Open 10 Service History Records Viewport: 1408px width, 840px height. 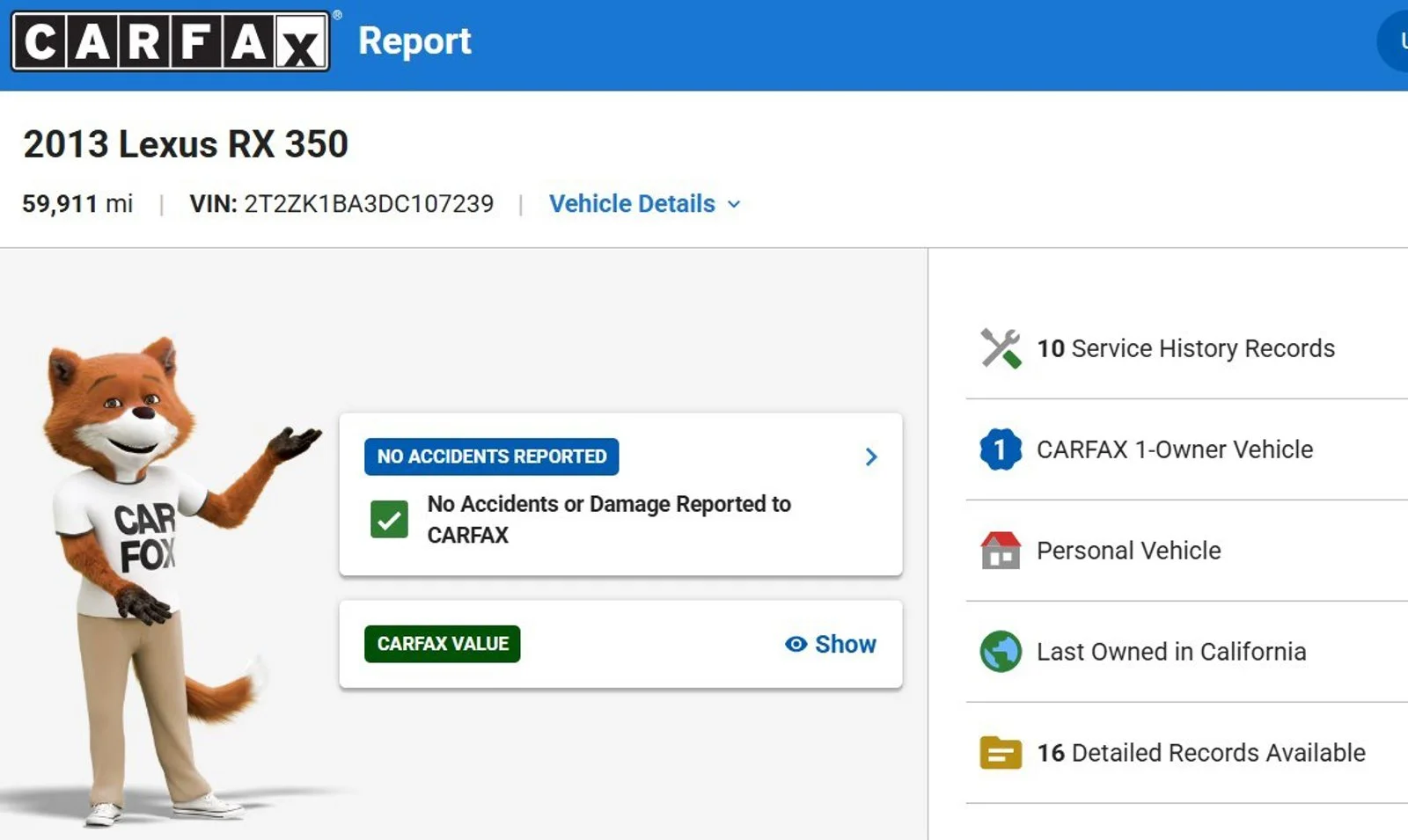(1185, 348)
